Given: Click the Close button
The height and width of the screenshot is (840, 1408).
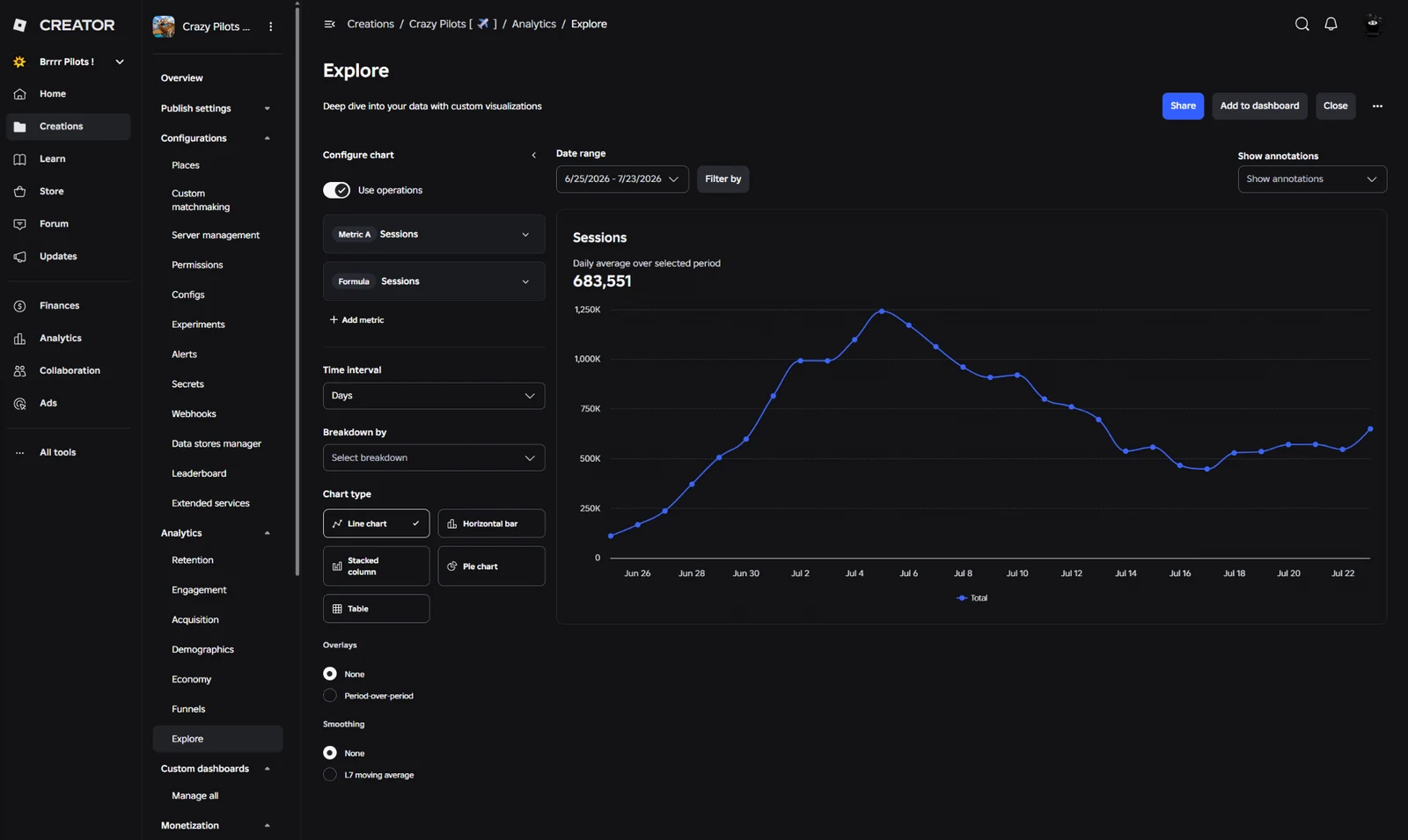Looking at the screenshot, I should (1335, 106).
